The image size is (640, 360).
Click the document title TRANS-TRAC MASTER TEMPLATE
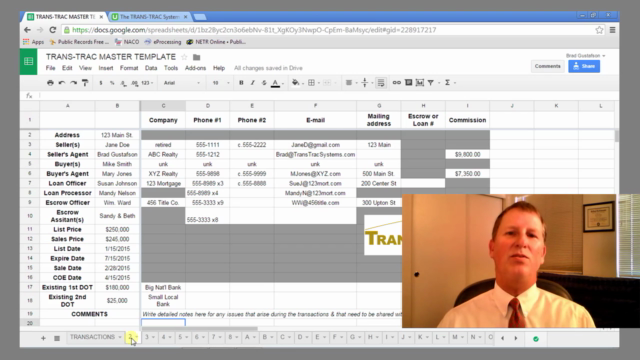[111, 57]
